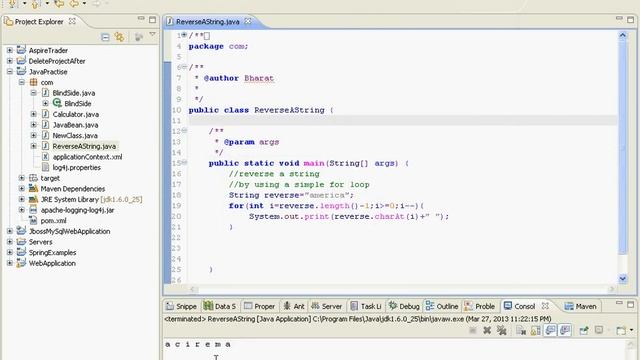The height and width of the screenshot is (360, 640).
Task: Click in the String reverse="america" line
Action: tap(291, 195)
